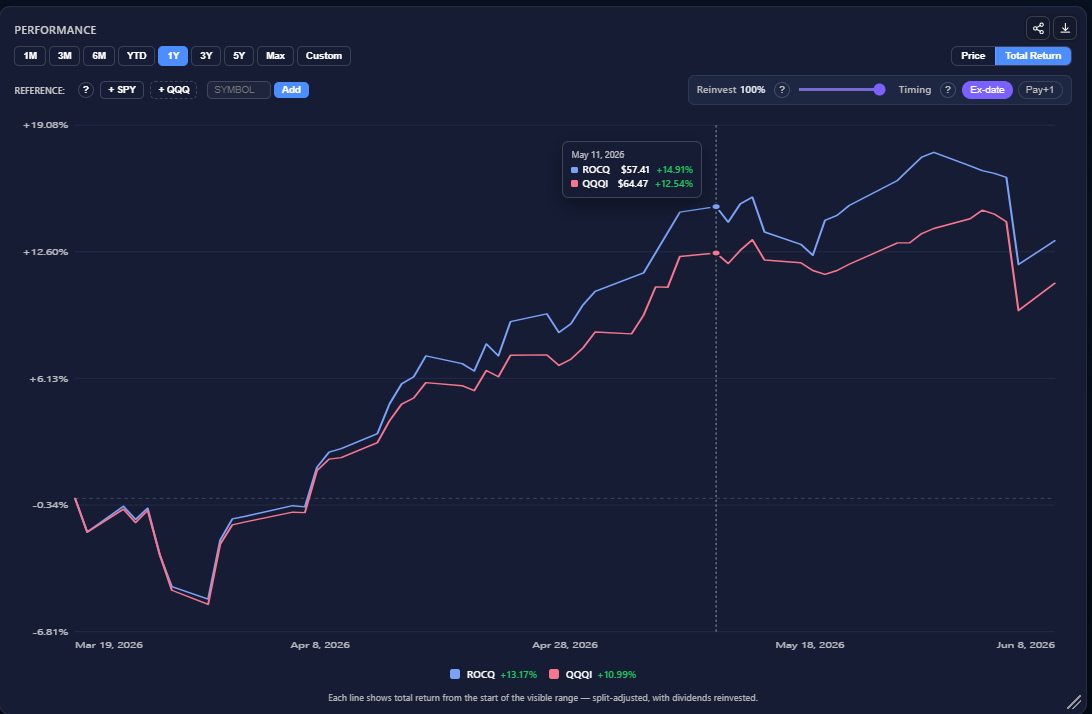Click the Reinvest 100% label

pos(731,90)
